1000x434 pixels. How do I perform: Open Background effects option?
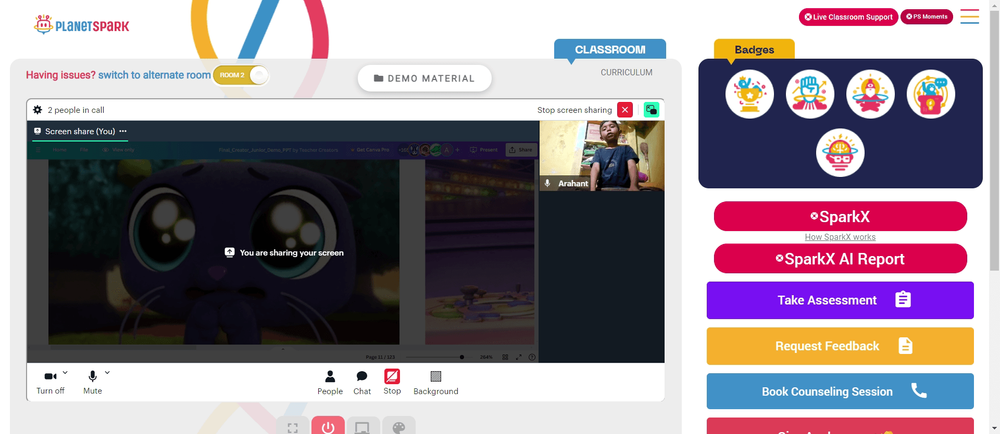pyautogui.click(x=436, y=382)
